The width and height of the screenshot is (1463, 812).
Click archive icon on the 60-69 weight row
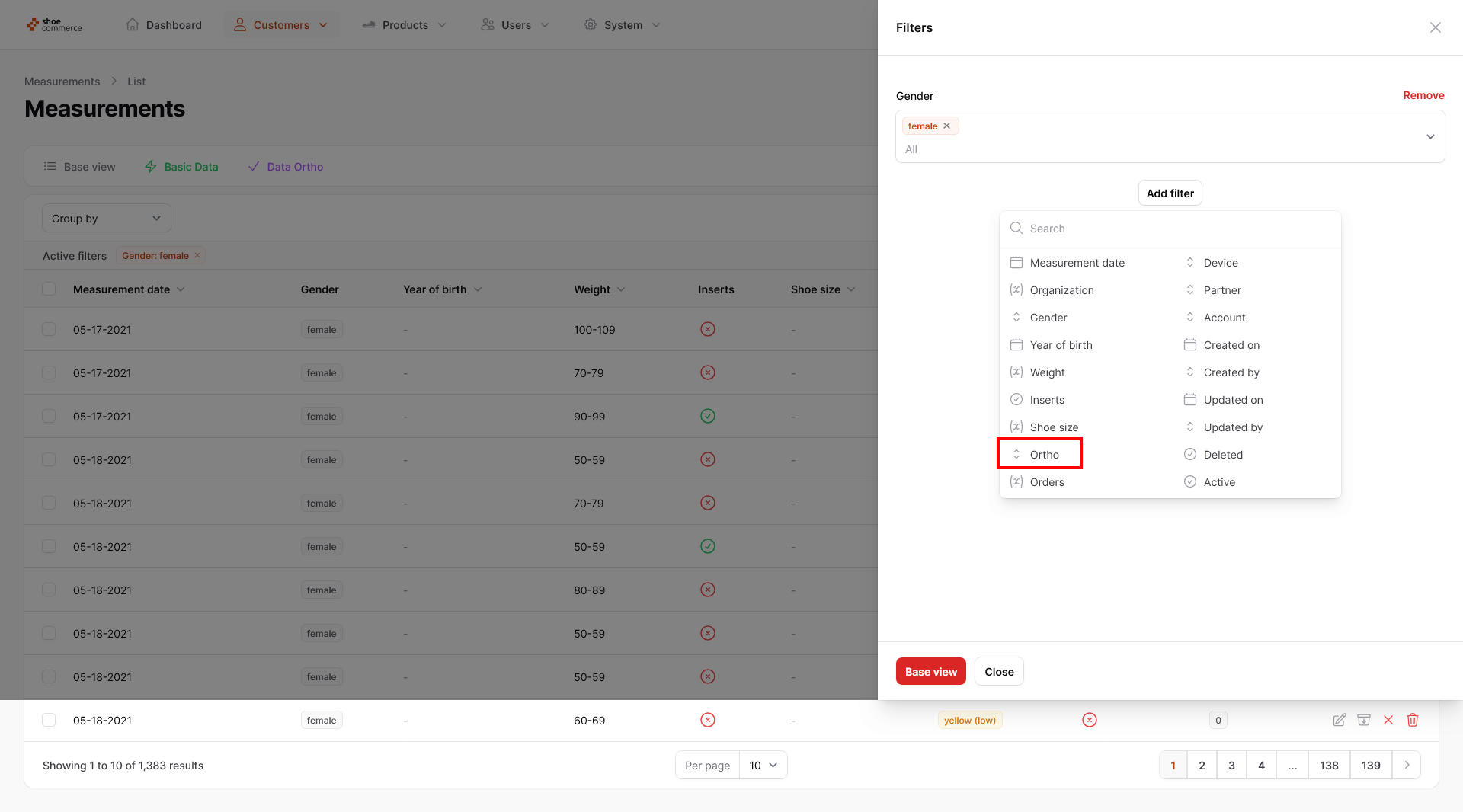coord(1364,720)
